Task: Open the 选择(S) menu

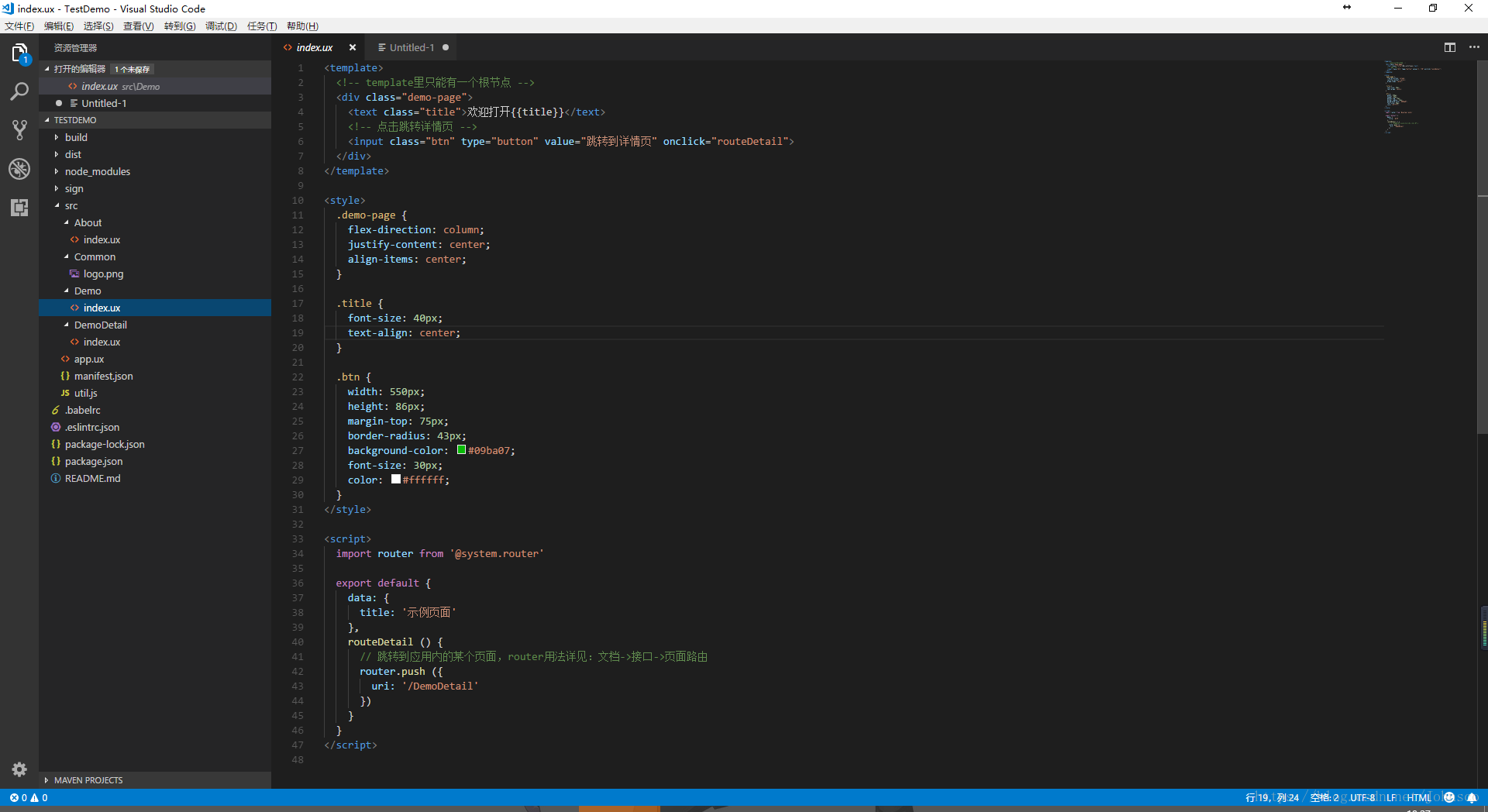Action: click(x=98, y=26)
